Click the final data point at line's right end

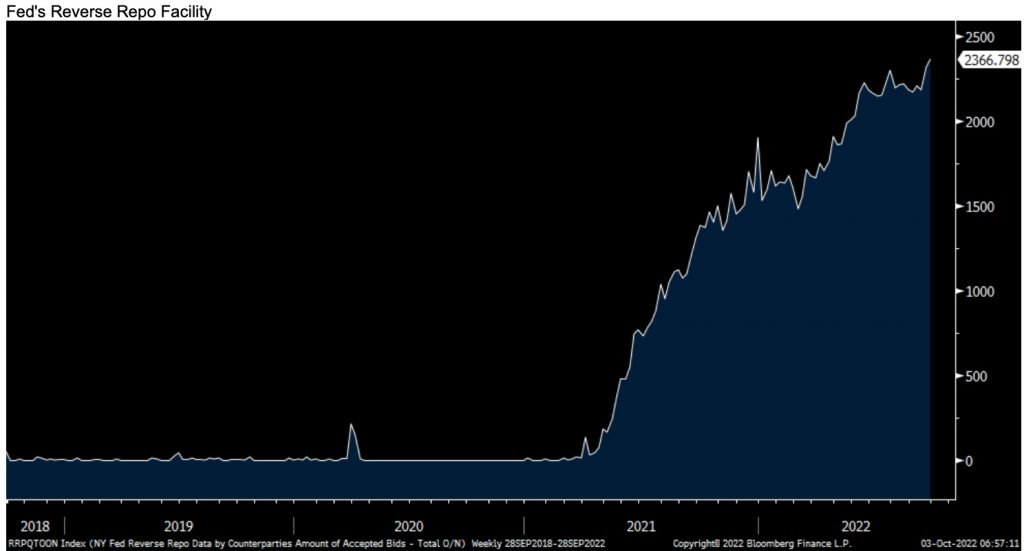click(x=930, y=60)
